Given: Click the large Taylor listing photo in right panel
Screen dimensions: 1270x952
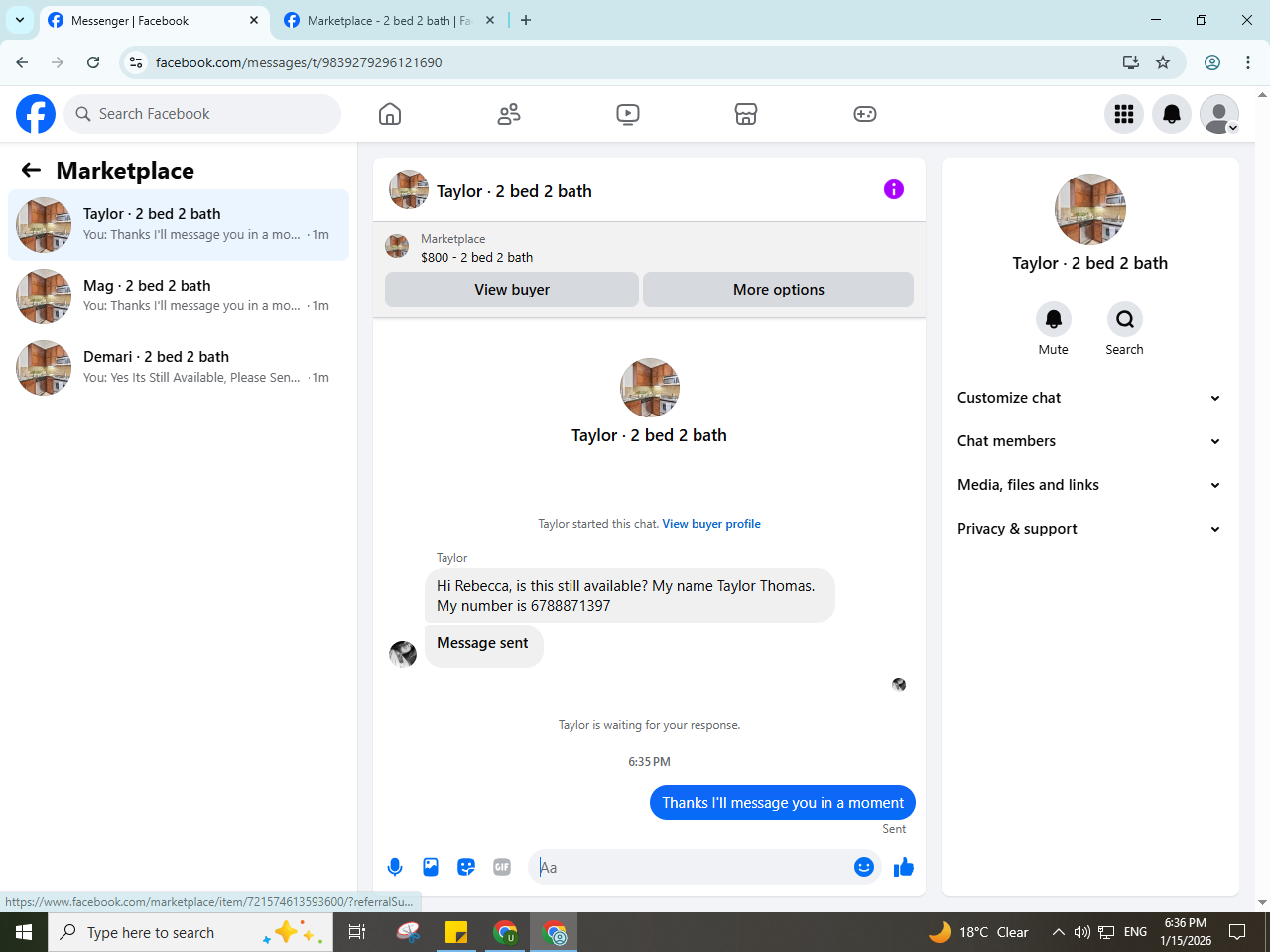Looking at the screenshot, I should point(1090,209).
